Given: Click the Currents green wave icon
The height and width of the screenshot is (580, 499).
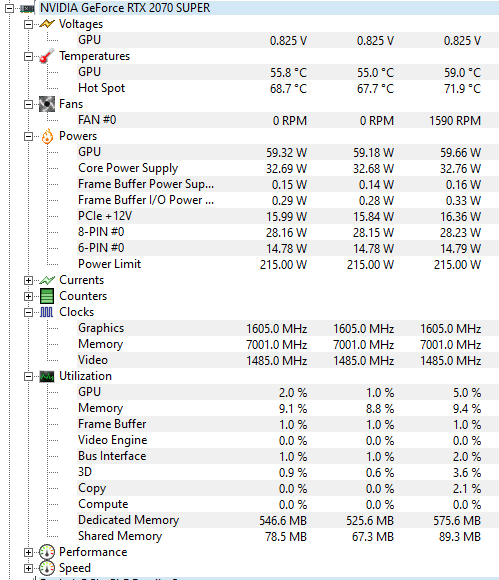Looking at the screenshot, I should pyautogui.click(x=47, y=280).
